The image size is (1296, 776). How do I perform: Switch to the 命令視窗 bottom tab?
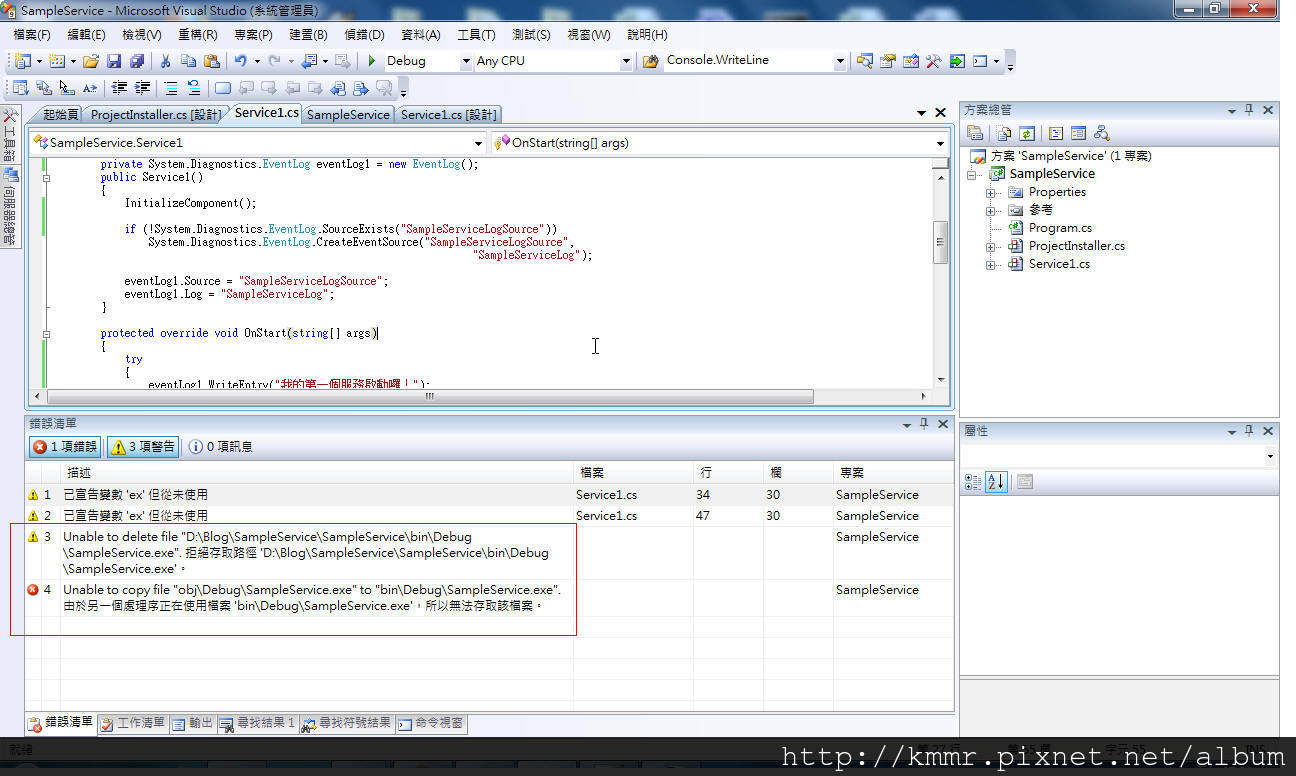[x=431, y=723]
